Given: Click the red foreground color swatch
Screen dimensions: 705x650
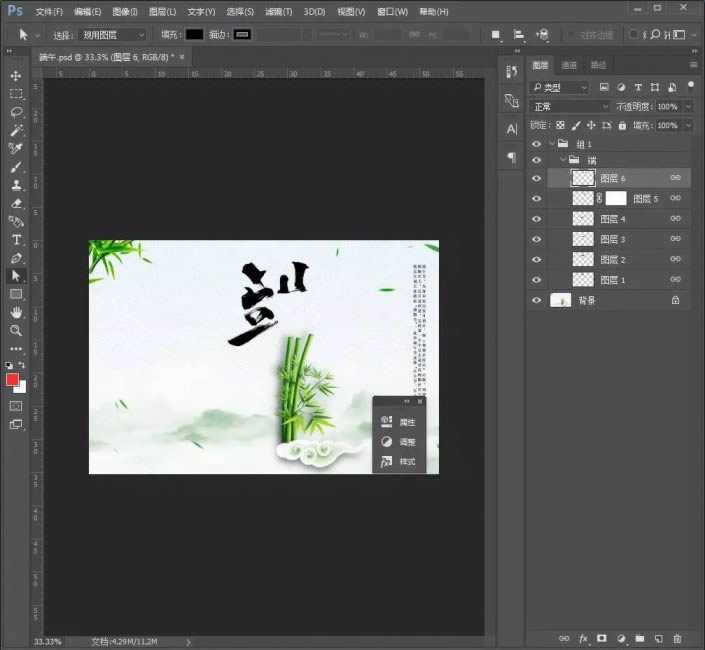Looking at the screenshot, I should tap(13, 379).
